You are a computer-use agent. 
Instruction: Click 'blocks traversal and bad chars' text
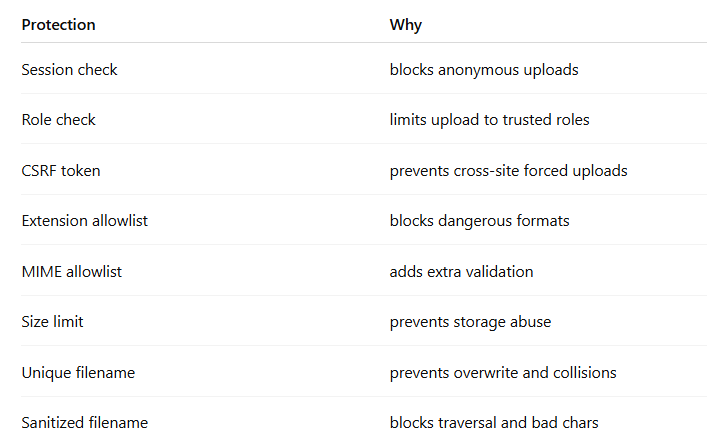point(494,423)
